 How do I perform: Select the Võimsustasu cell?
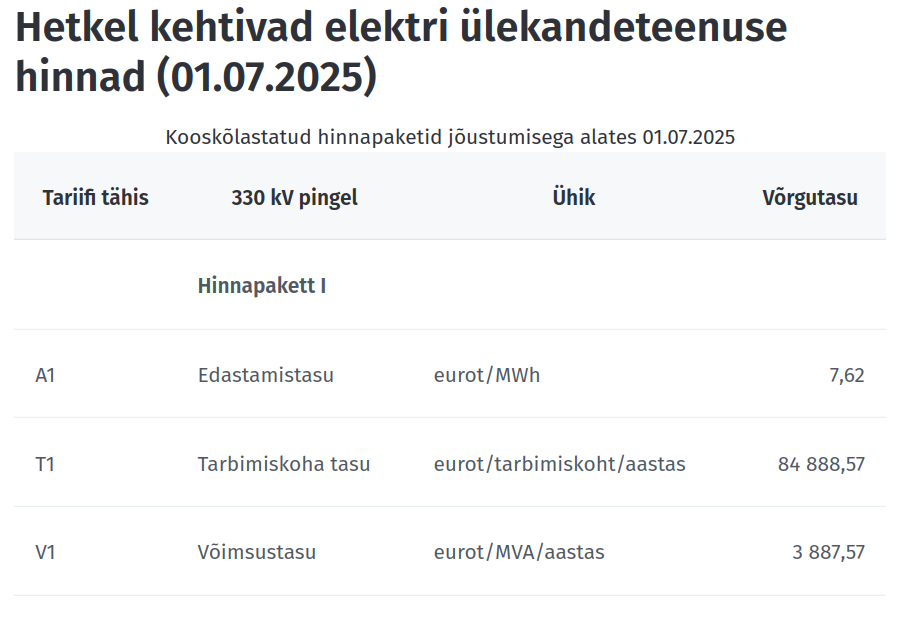[x=257, y=552]
